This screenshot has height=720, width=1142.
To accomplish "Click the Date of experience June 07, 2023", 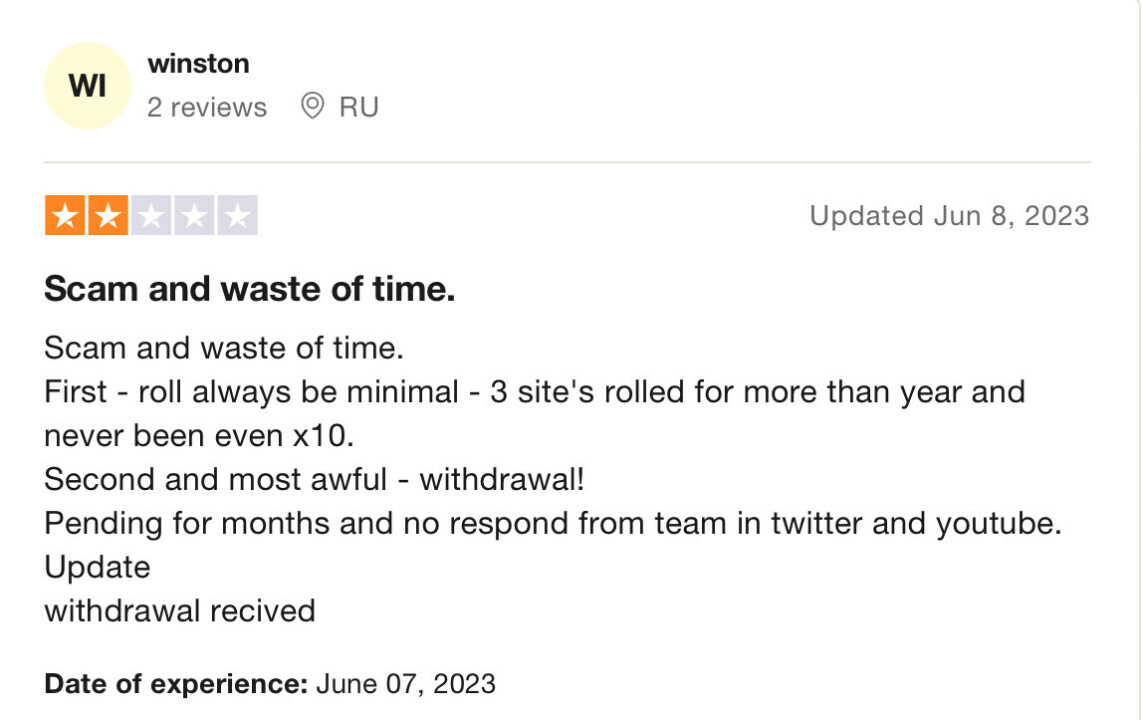I will pyautogui.click(x=269, y=684).
